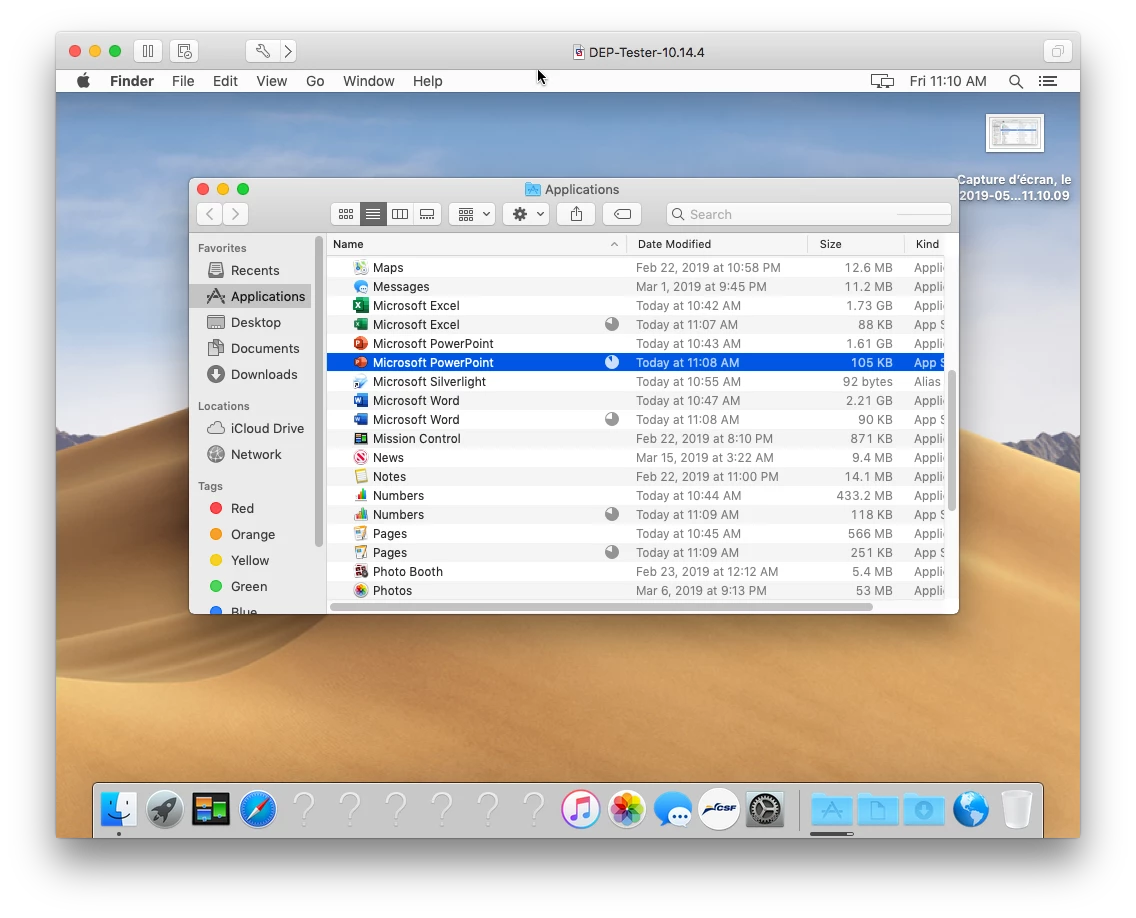Open Photos pinwheel icon in Dock
This screenshot has height=918, width=1136.
[627, 809]
